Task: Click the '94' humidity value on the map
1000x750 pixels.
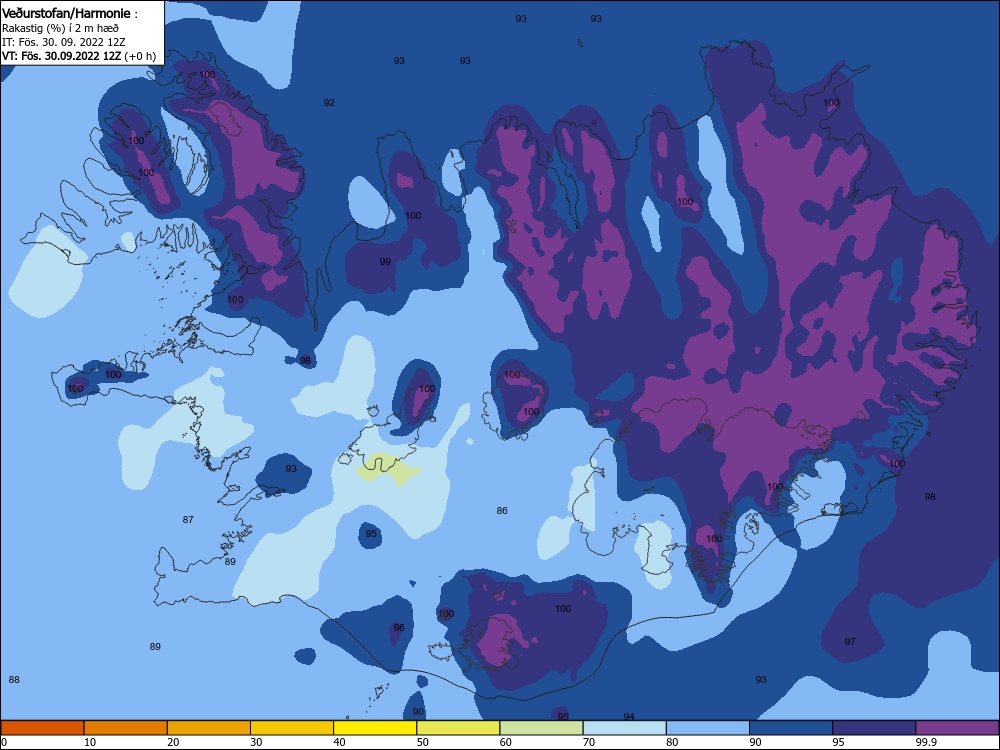Action: pos(629,717)
